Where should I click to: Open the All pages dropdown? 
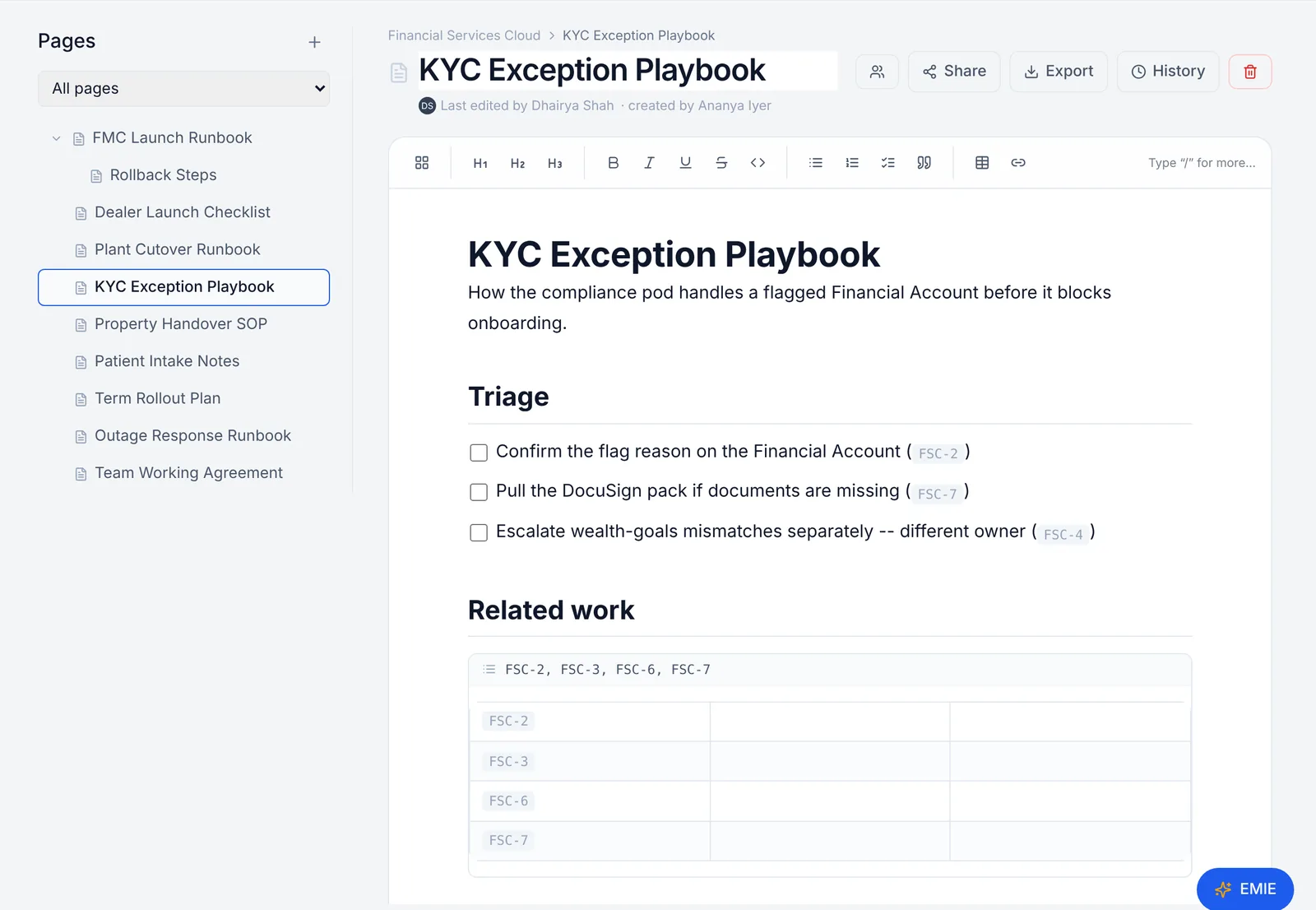click(x=184, y=89)
